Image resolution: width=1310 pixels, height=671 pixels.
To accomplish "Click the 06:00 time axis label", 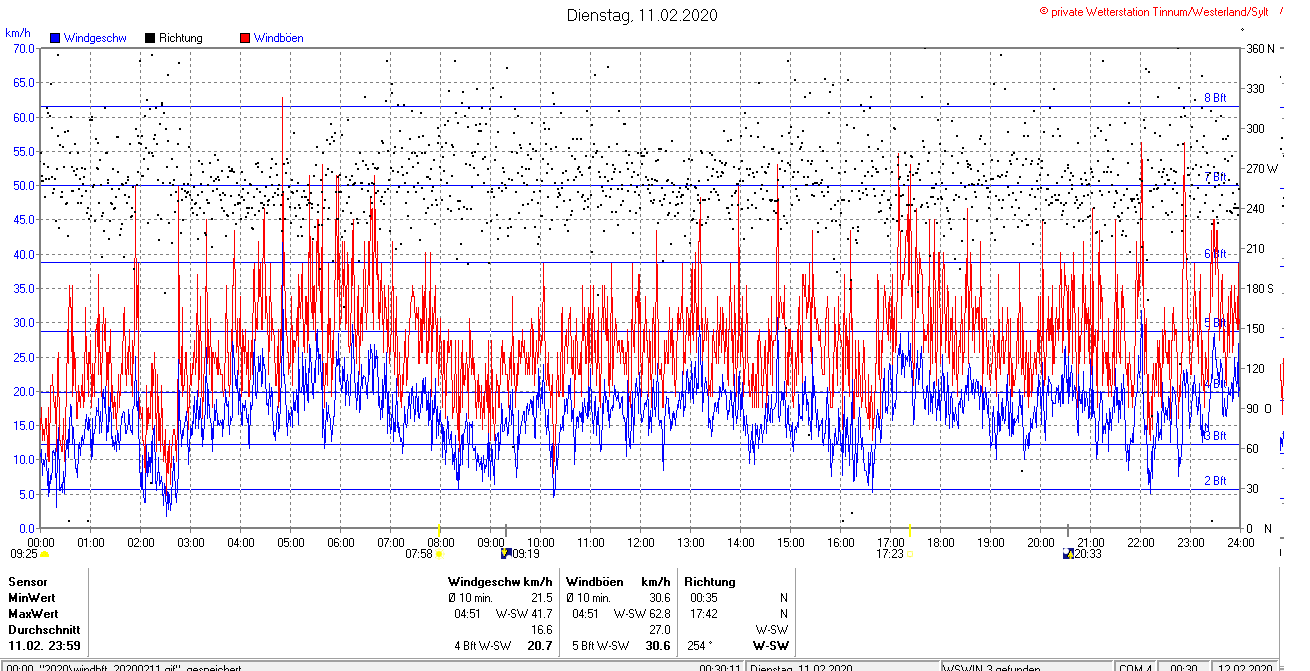I will point(340,543).
